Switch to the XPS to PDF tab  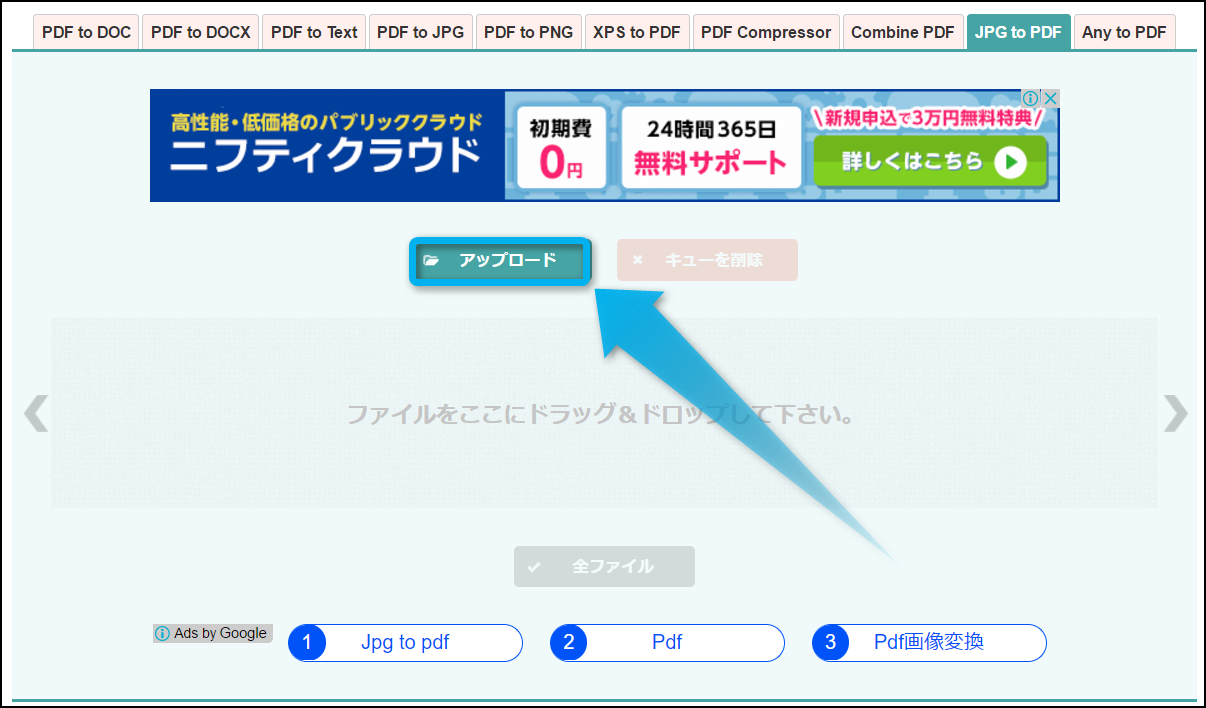pos(636,32)
